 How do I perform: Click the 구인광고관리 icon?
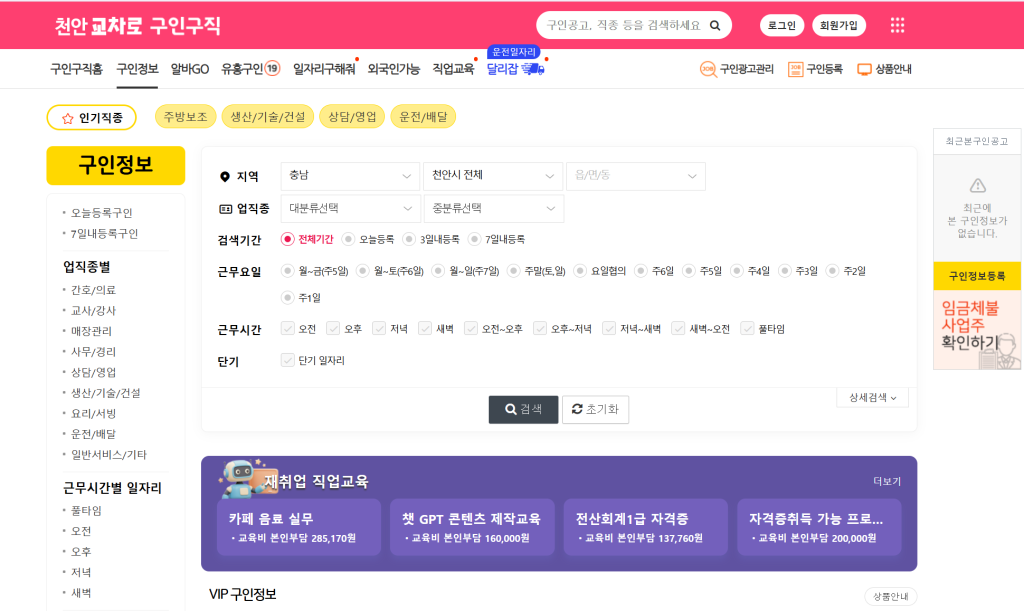tap(708, 69)
